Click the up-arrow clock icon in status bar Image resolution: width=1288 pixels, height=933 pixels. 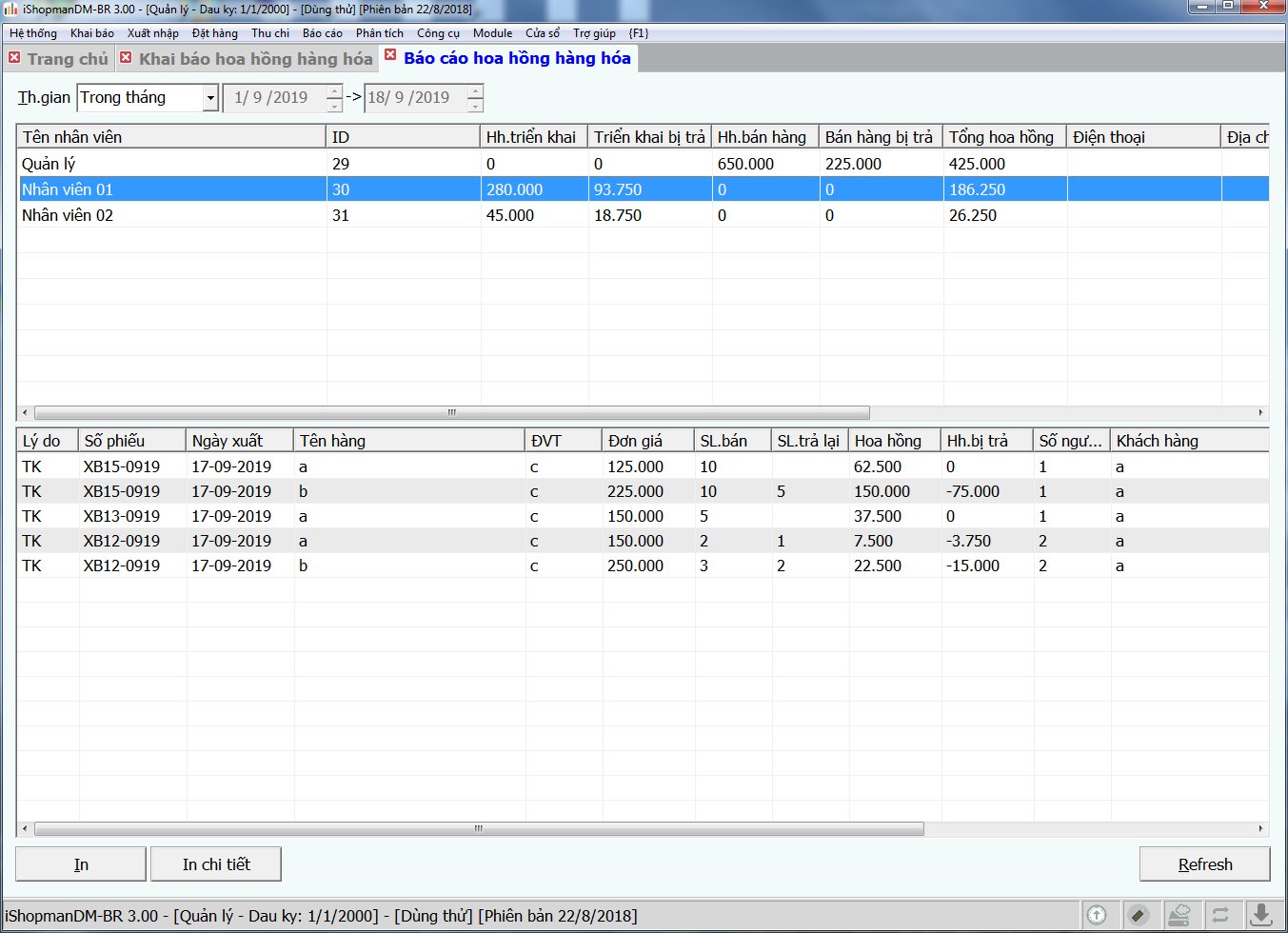[1097, 915]
